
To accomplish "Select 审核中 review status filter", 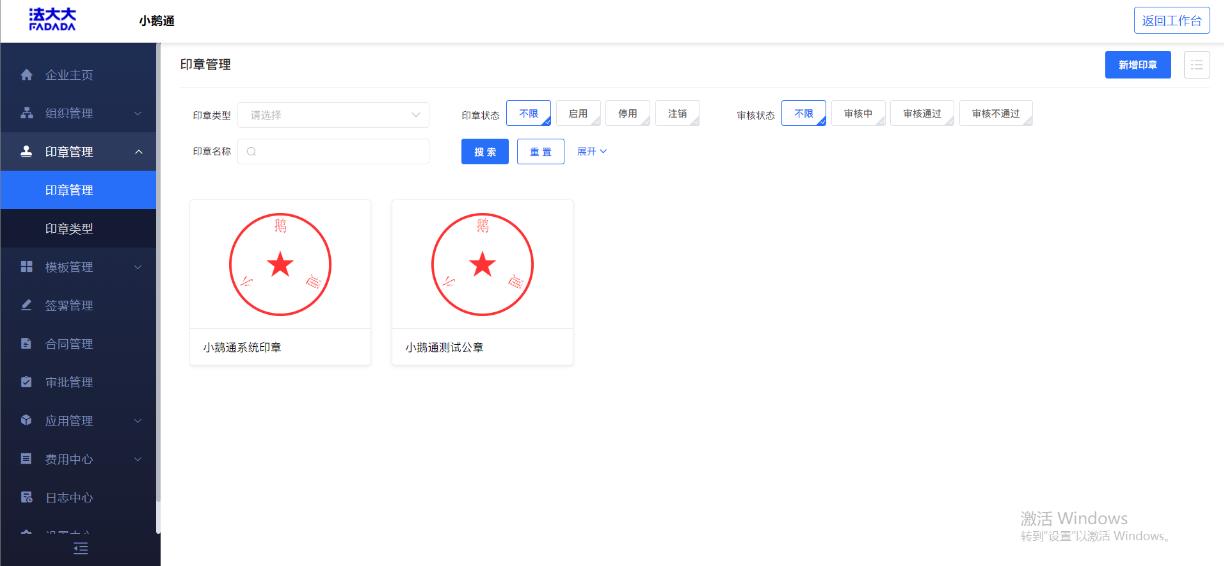I will [x=858, y=114].
